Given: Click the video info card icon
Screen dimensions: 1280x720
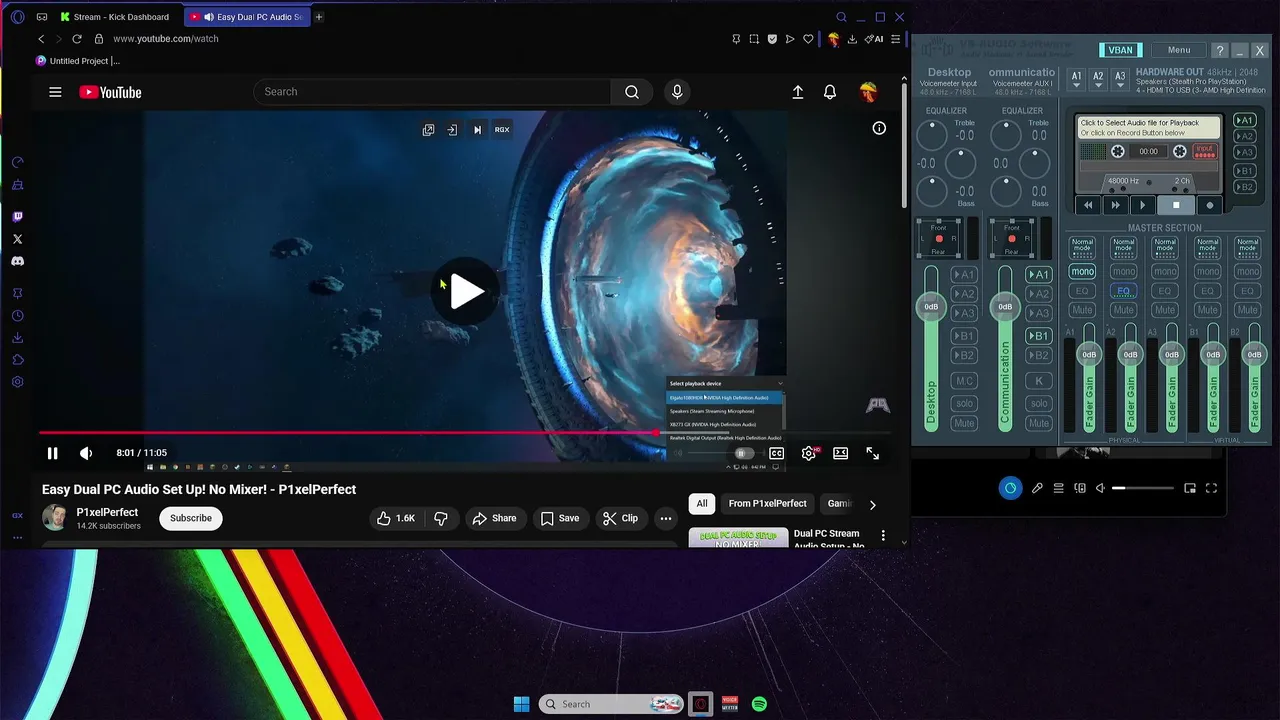Looking at the screenshot, I should pyautogui.click(x=879, y=128).
